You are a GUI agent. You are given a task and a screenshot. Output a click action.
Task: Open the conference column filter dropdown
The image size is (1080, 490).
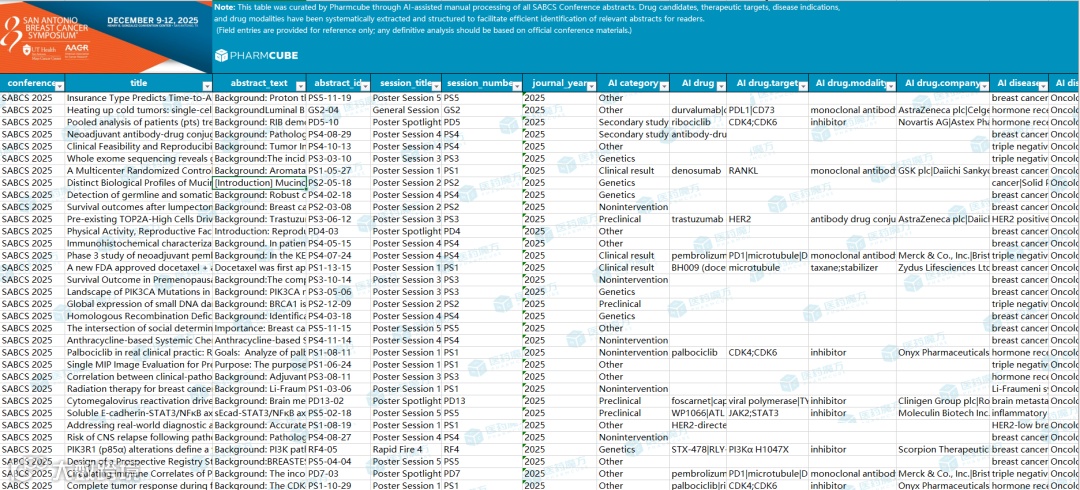click(x=59, y=86)
